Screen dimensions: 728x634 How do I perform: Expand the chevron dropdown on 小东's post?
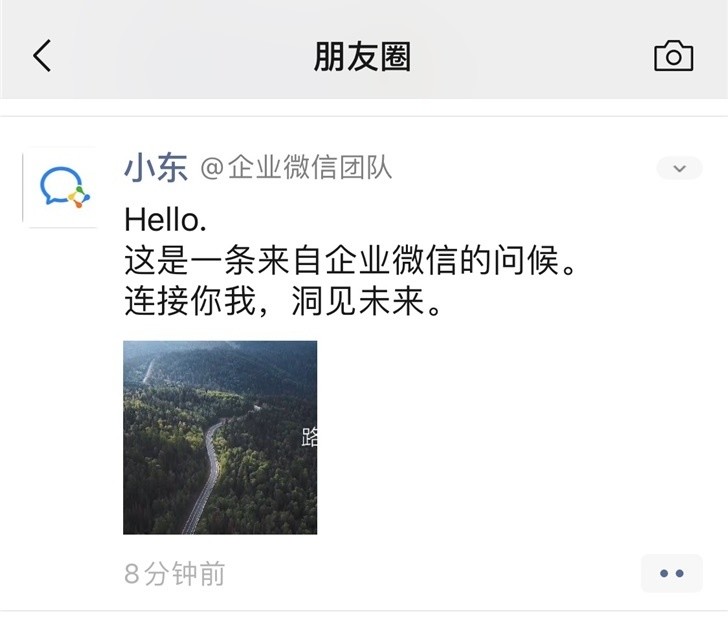tap(679, 168)
